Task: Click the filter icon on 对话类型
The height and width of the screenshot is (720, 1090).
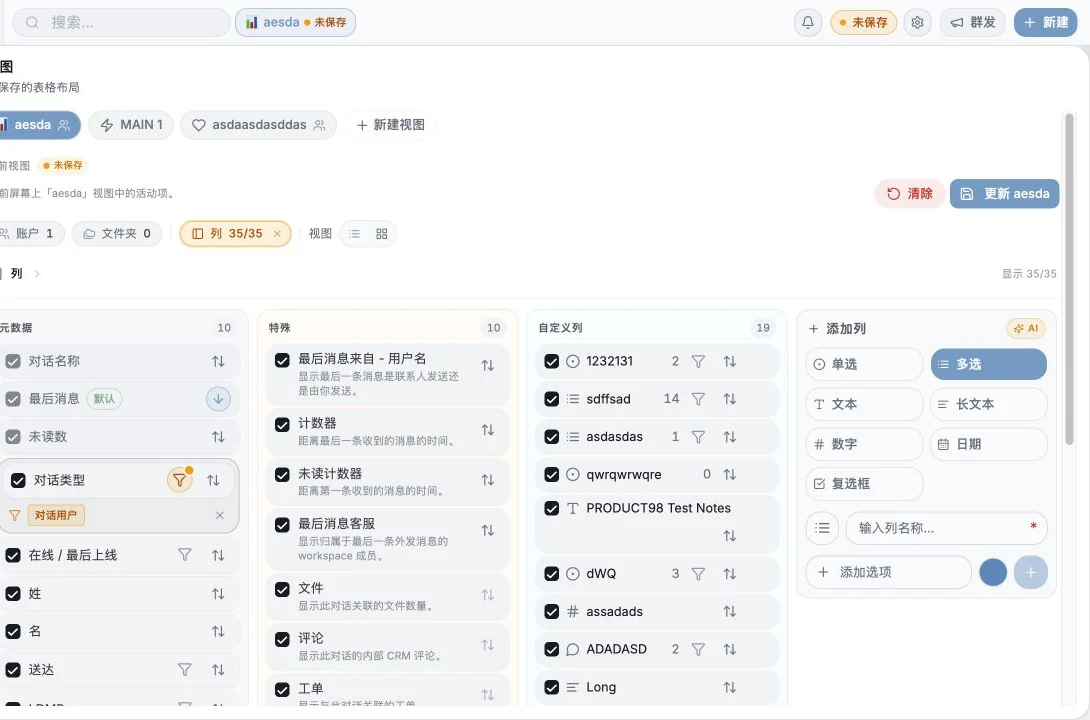Action: point(179,480)
